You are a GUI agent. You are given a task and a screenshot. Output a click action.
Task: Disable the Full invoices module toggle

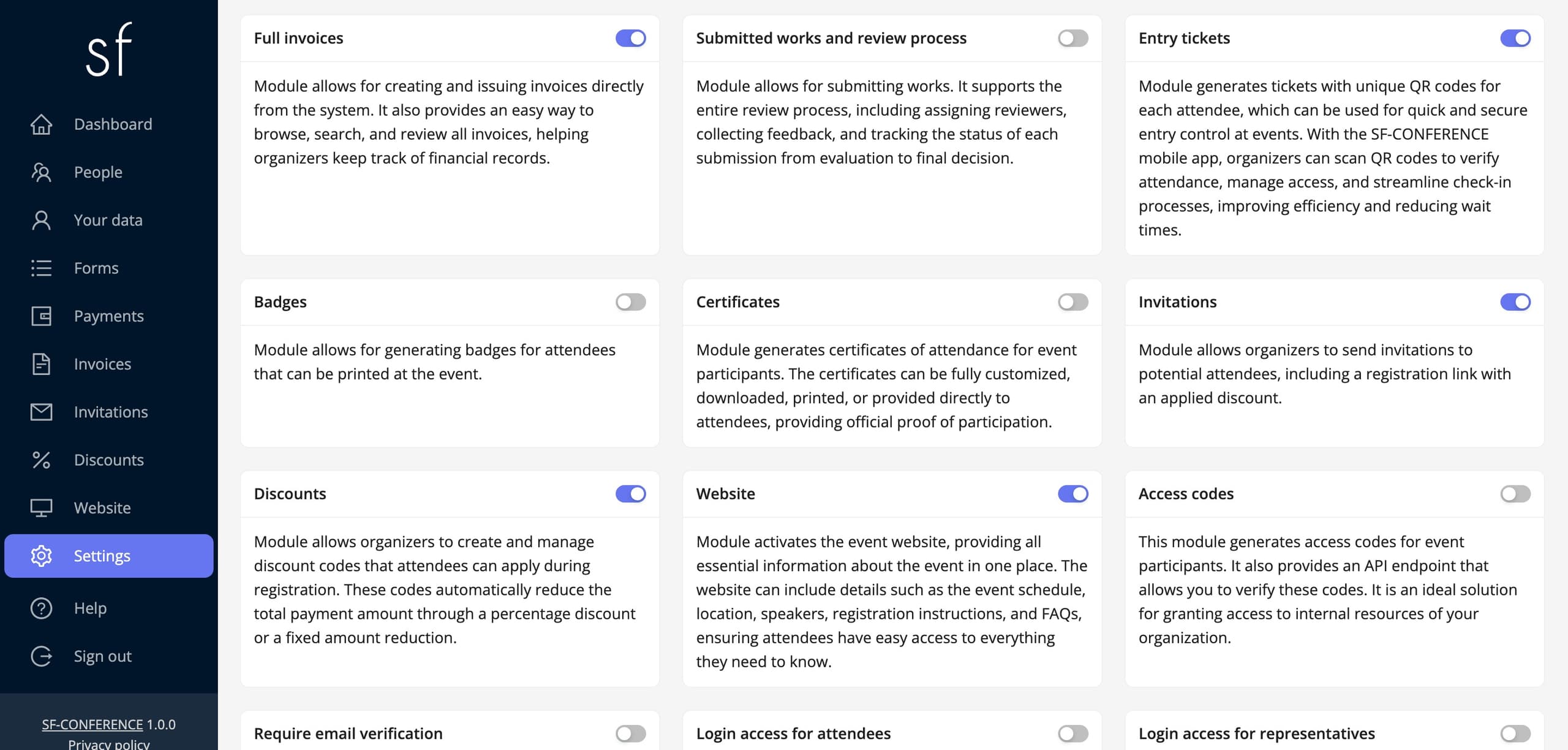[631, 38]
